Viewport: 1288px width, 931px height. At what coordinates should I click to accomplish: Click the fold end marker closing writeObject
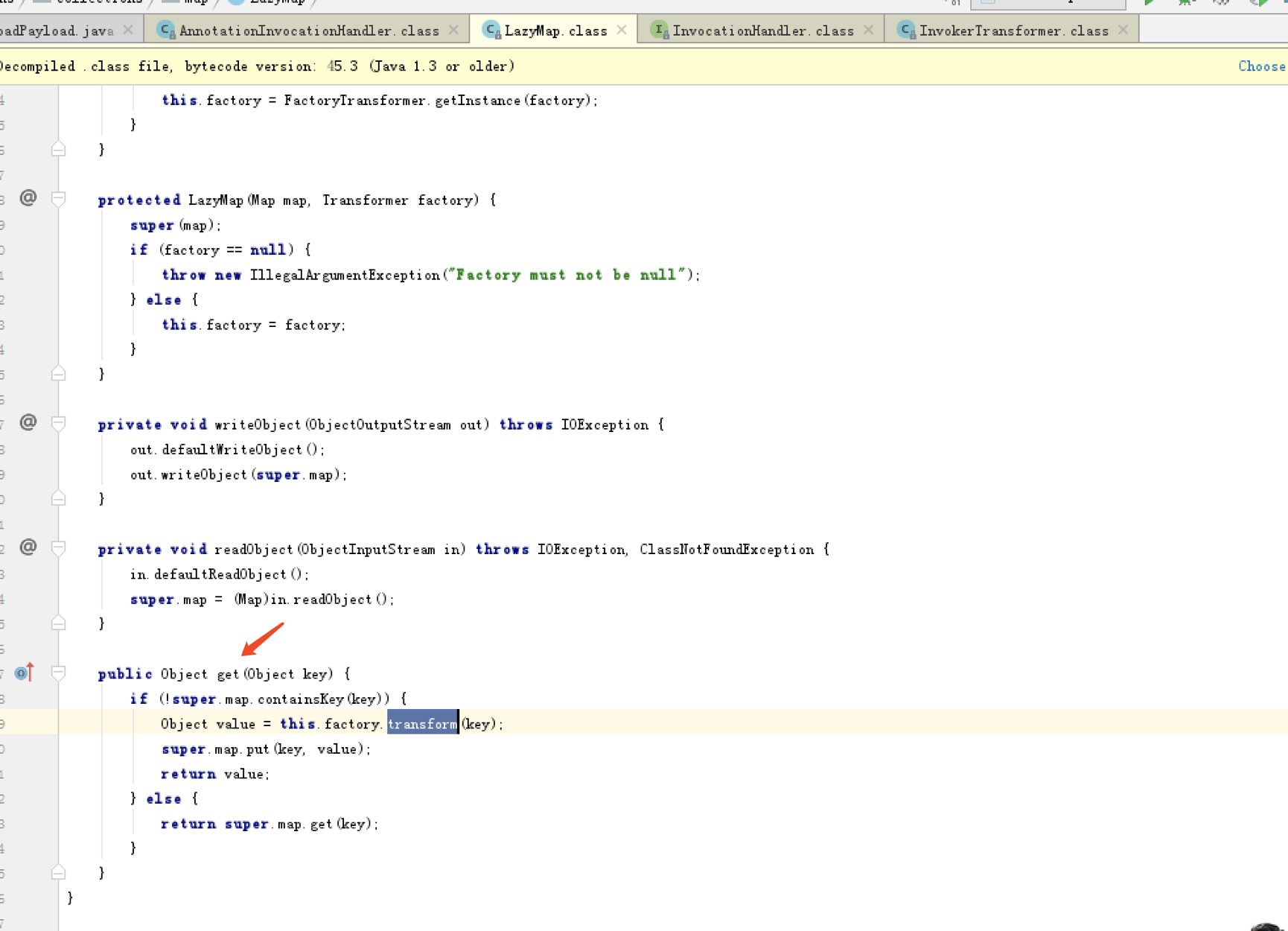coord(58,498)
